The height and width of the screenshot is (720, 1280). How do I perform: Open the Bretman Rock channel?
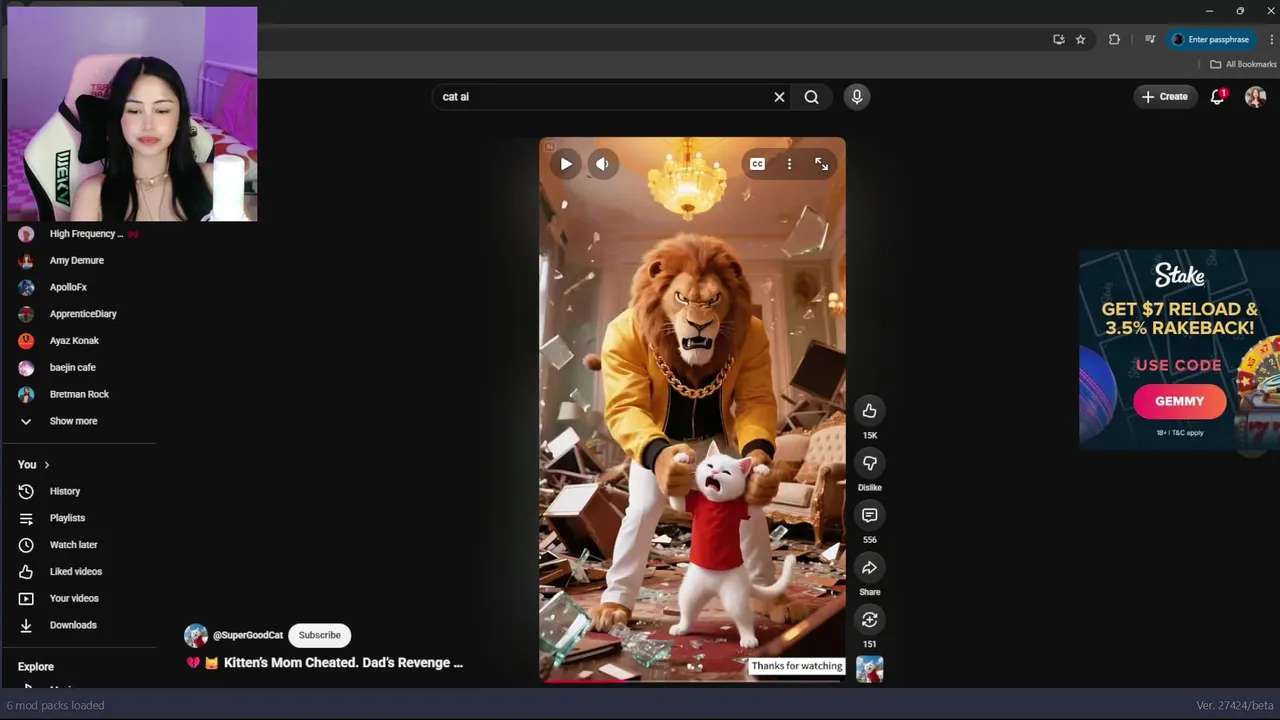point(80,394)
